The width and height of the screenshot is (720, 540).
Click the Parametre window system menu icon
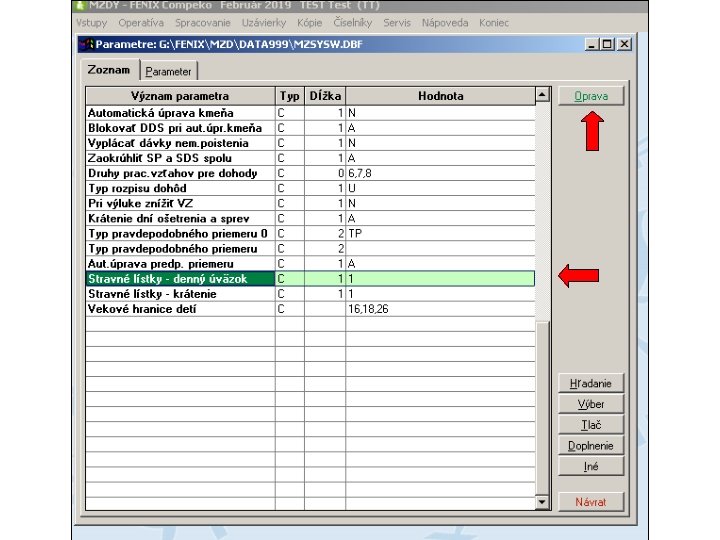coord(87,45)
